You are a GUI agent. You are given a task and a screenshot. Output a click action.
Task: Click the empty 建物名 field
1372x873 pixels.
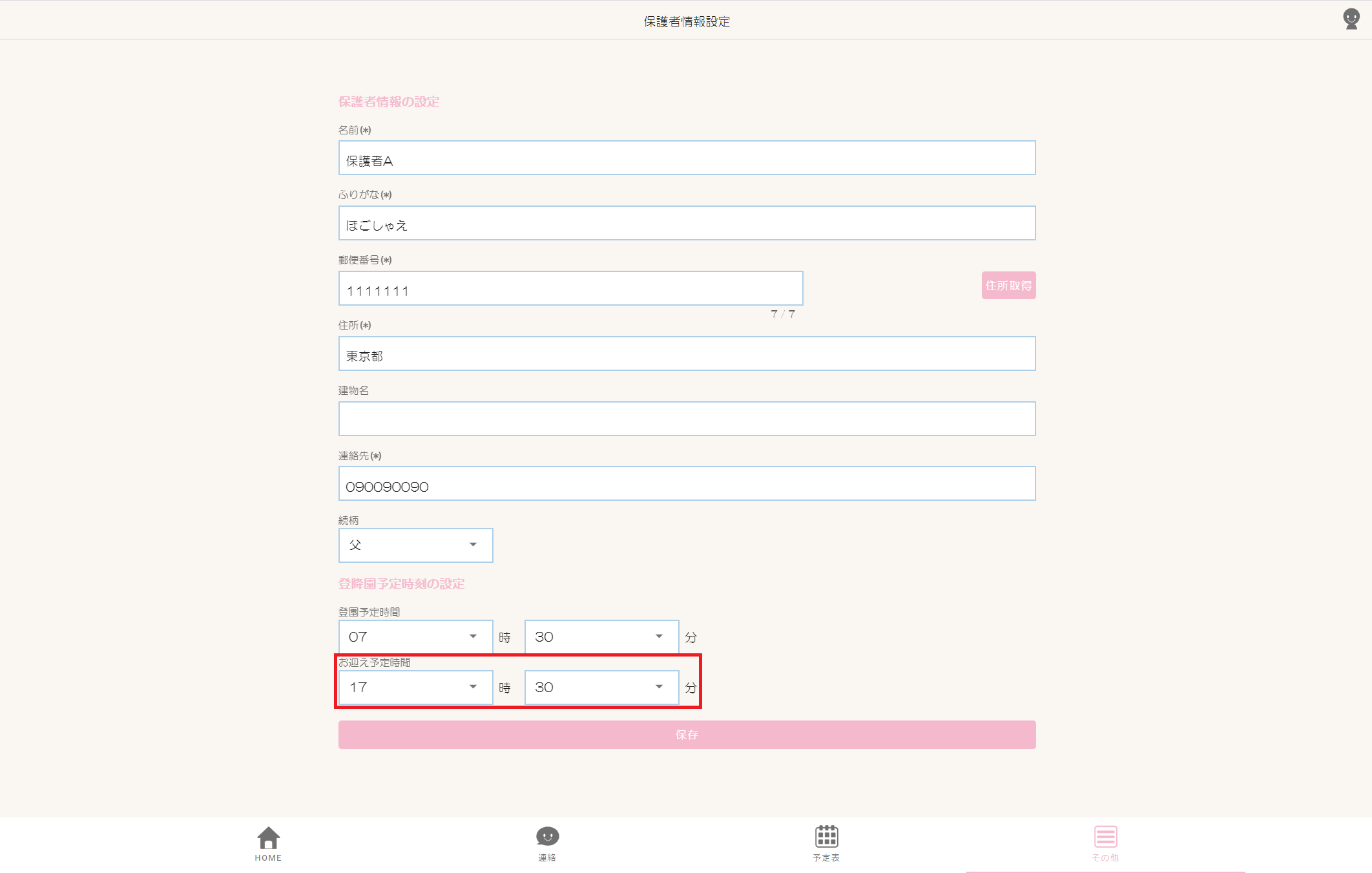click(x=687, y=419)
